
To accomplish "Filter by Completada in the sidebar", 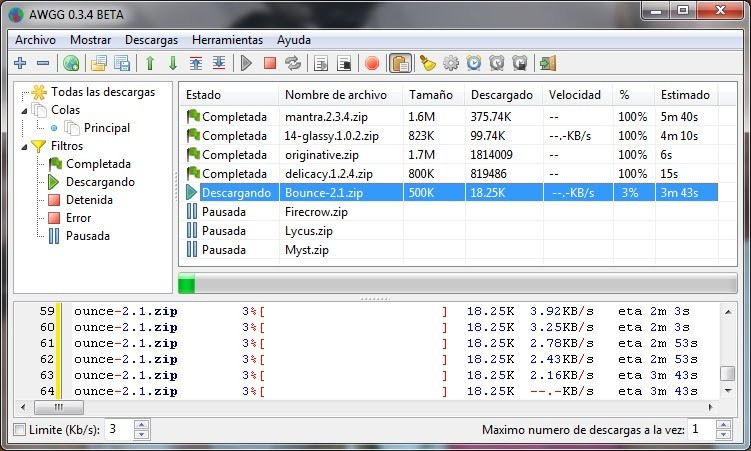I will click(x=98, y=164).
